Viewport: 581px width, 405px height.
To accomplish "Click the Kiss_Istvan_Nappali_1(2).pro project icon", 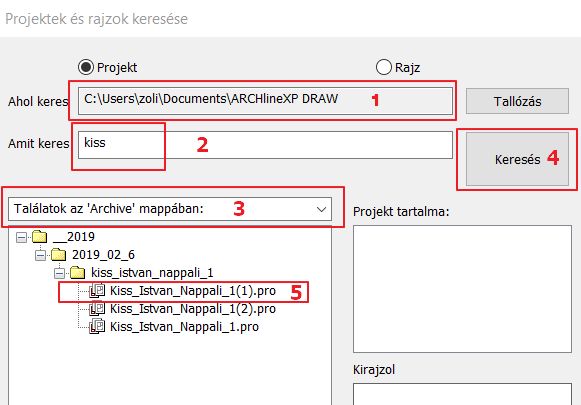I will pyautogui.click(x=97, y=309).
